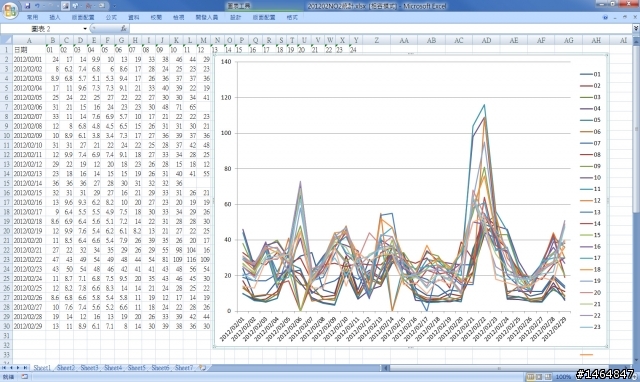Open the 公式 (Formulas) ribbon tab
Screen dimensions: 640x382
(x=111, y=18)
